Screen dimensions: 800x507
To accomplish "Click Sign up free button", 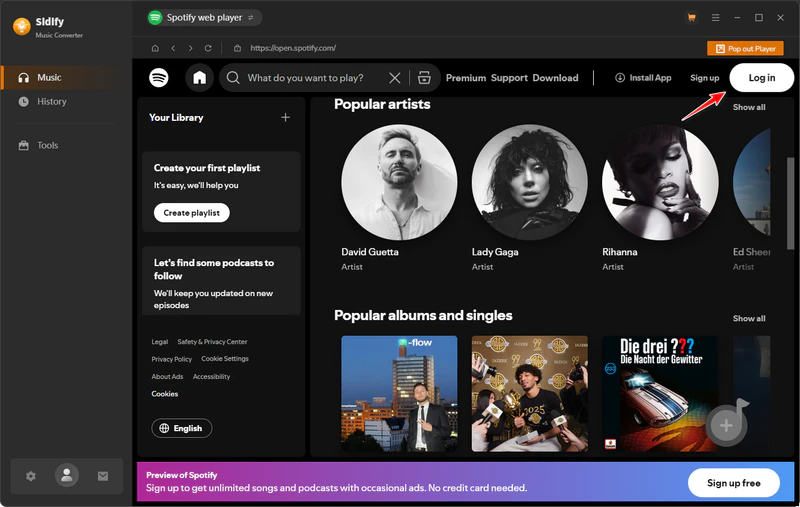I will (x=734, y=483).
